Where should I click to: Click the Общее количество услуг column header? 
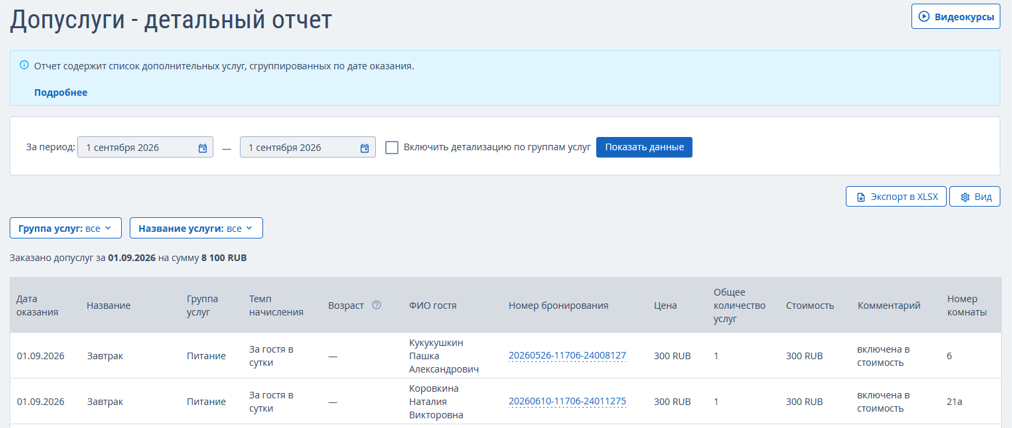click(740, 305)
